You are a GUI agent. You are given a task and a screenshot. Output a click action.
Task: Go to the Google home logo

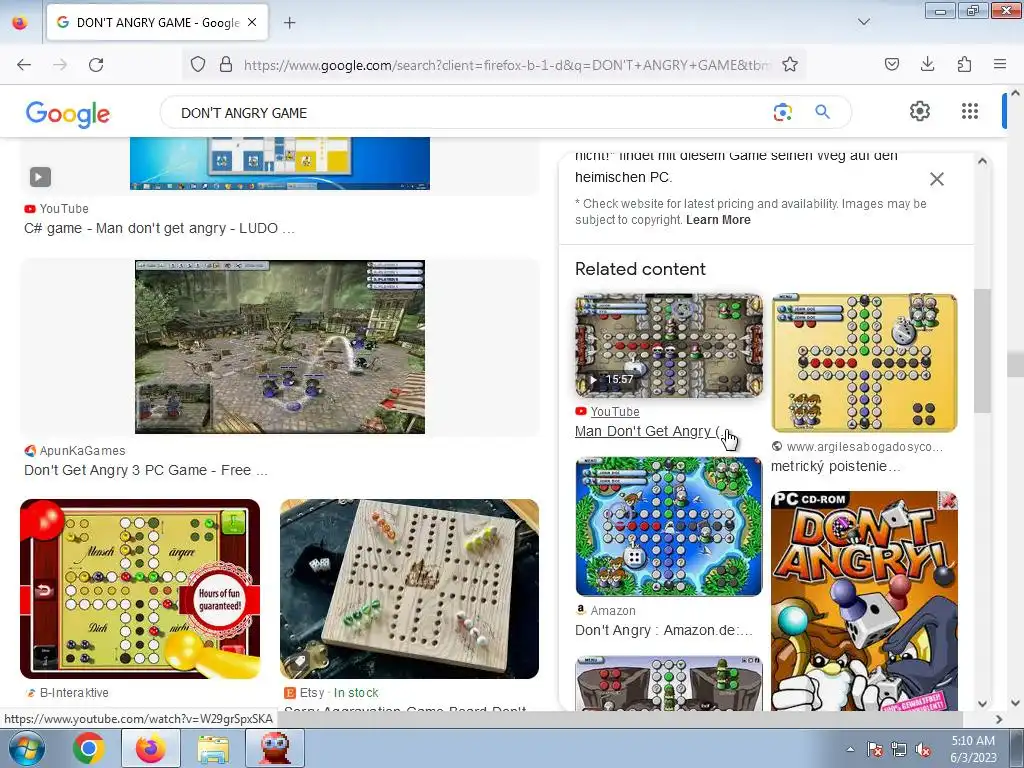coord(68,113)
